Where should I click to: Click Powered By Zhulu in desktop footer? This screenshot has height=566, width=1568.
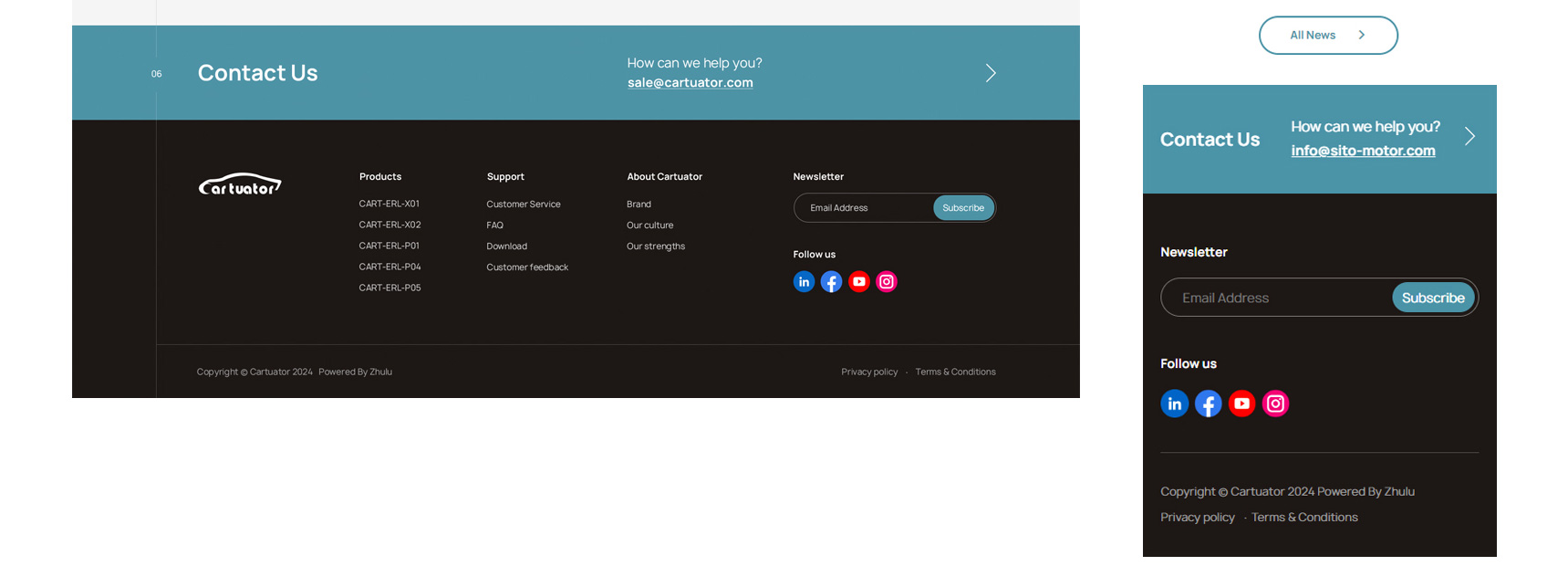tap(355, 372)
